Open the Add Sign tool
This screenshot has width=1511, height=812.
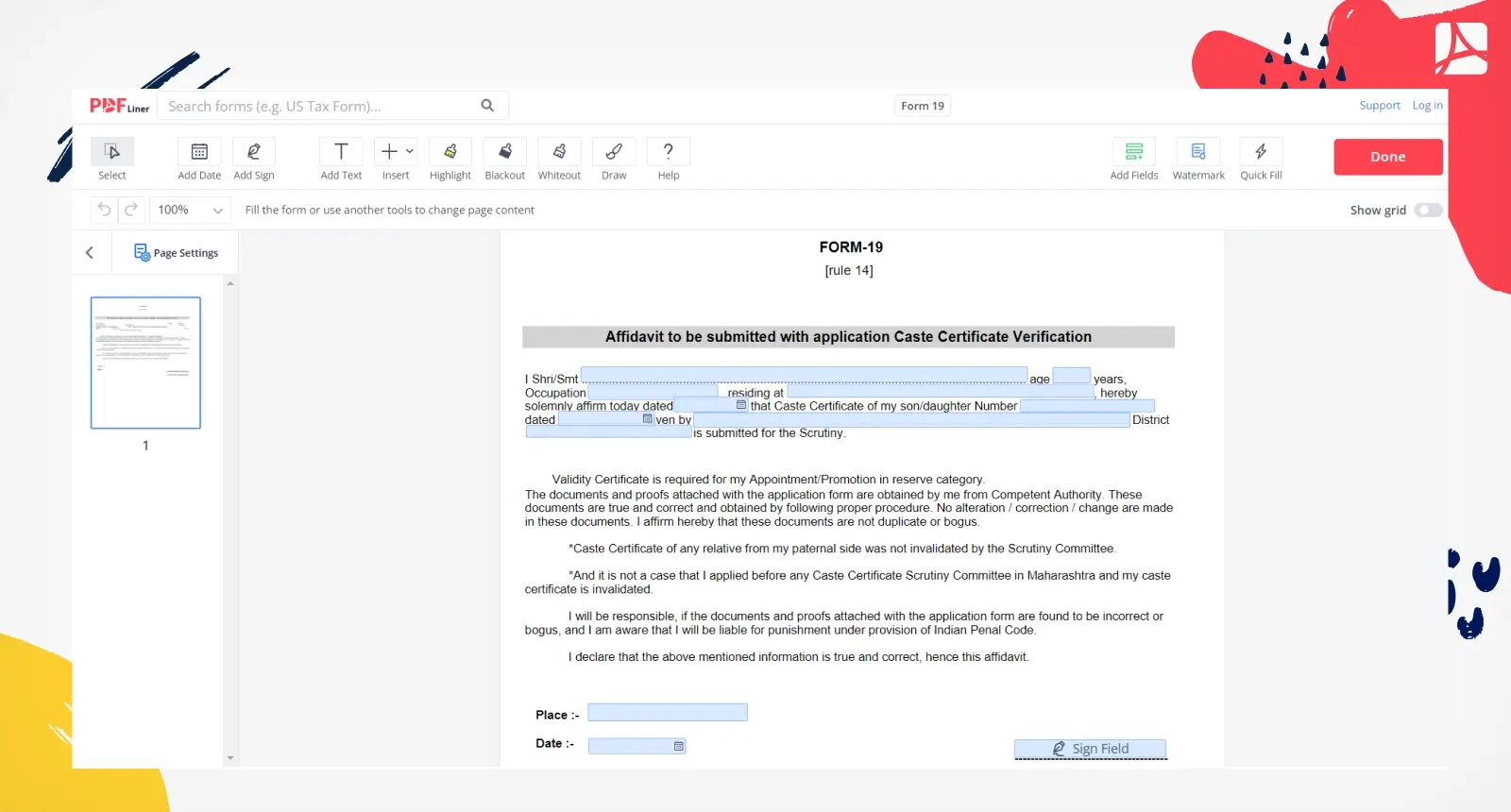[254, 159]
